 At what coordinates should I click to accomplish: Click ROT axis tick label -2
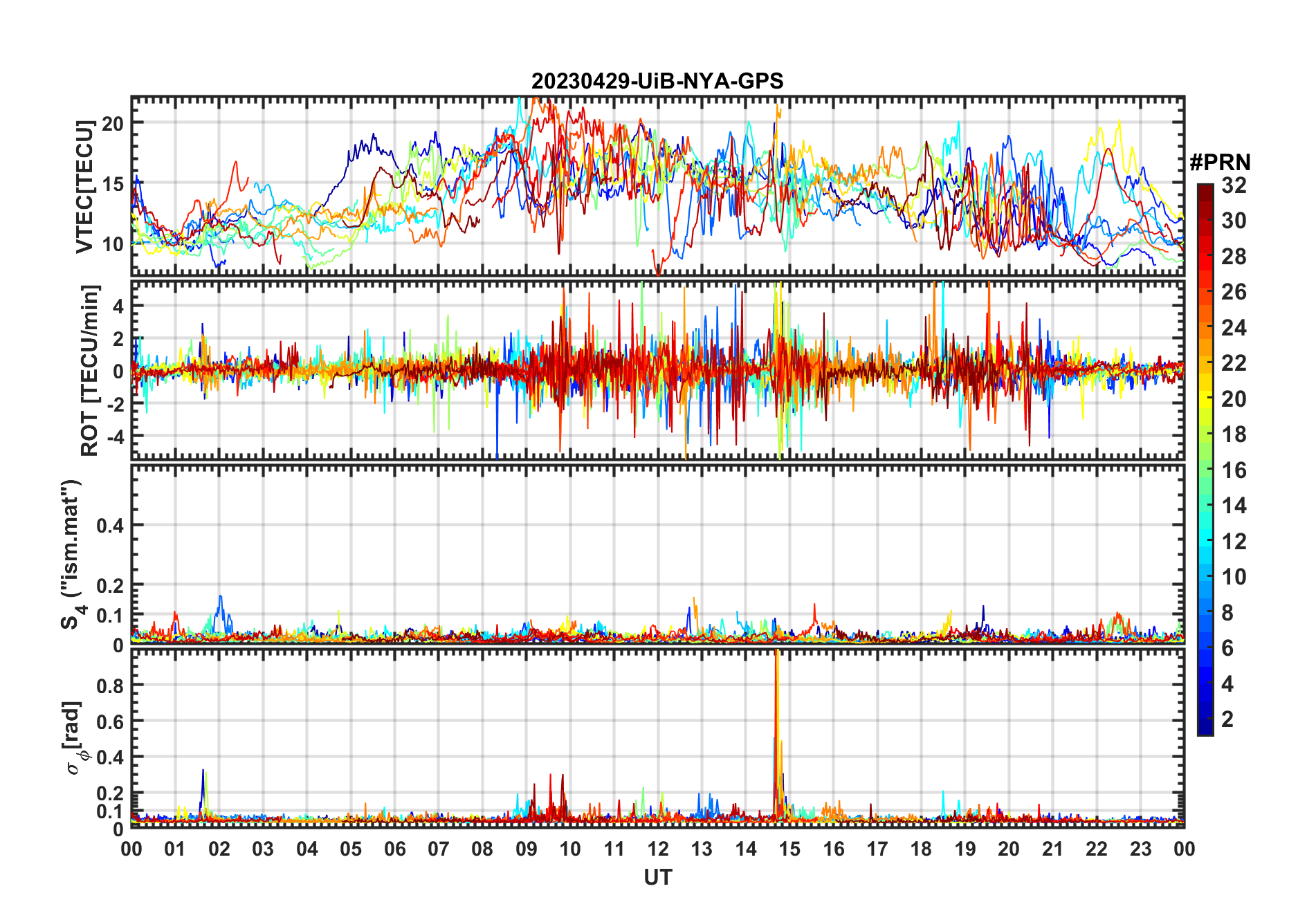pyautogui.click(x=115, y=405)
